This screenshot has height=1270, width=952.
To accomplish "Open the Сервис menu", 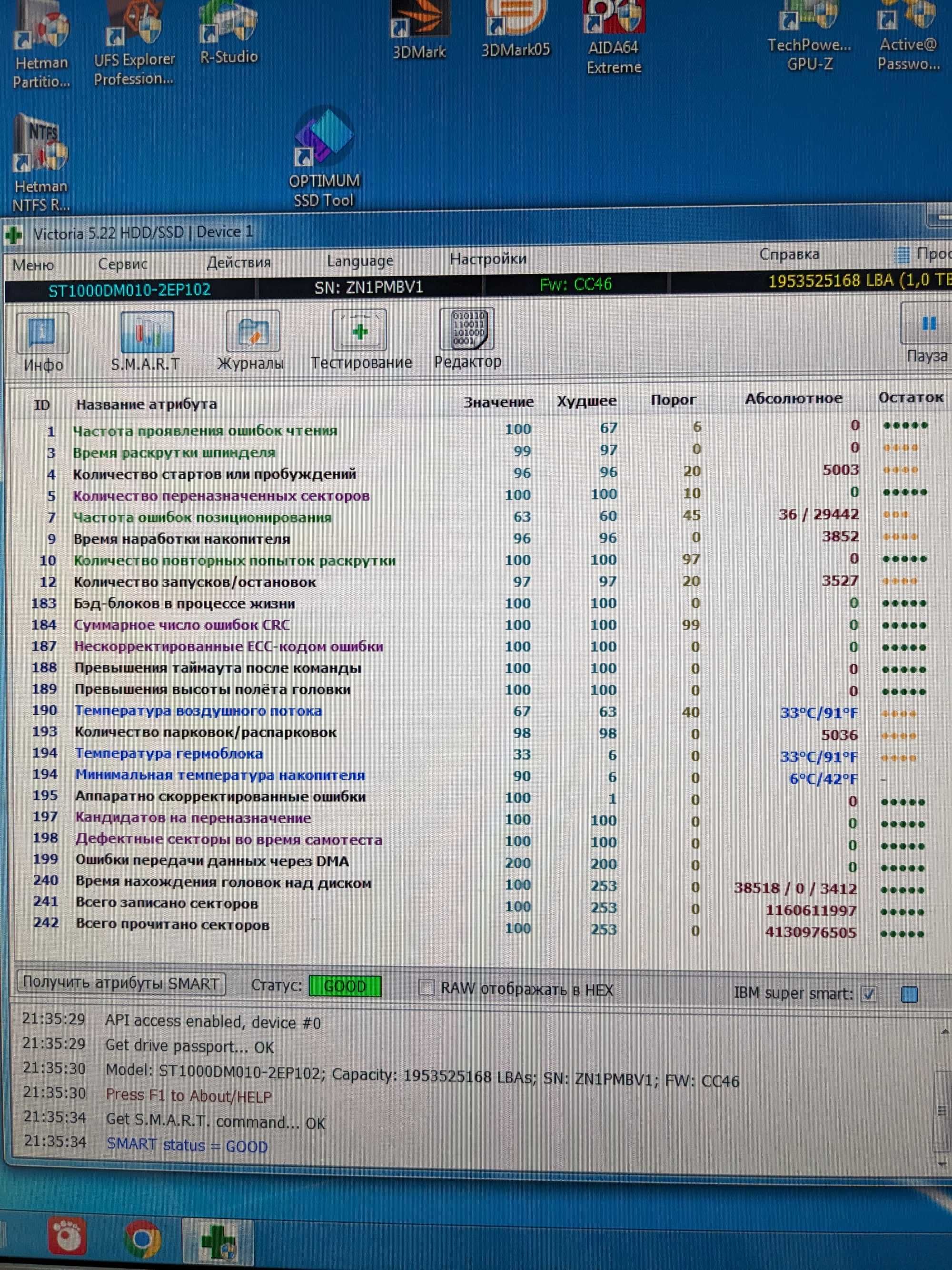I will click(x=123, y=263).
